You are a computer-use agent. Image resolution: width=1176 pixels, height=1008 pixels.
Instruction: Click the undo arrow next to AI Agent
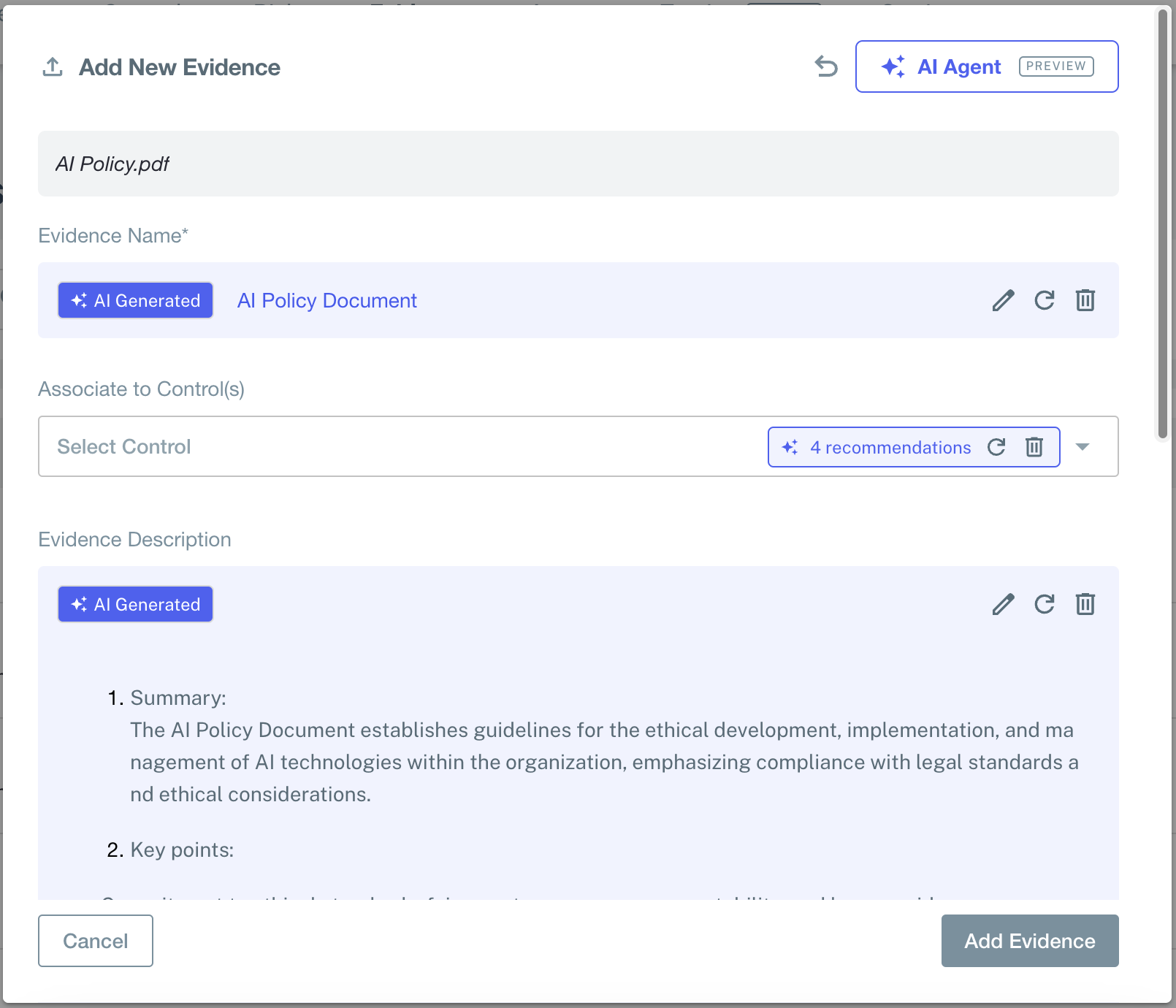pyautogui.click(x=826, y=66)
